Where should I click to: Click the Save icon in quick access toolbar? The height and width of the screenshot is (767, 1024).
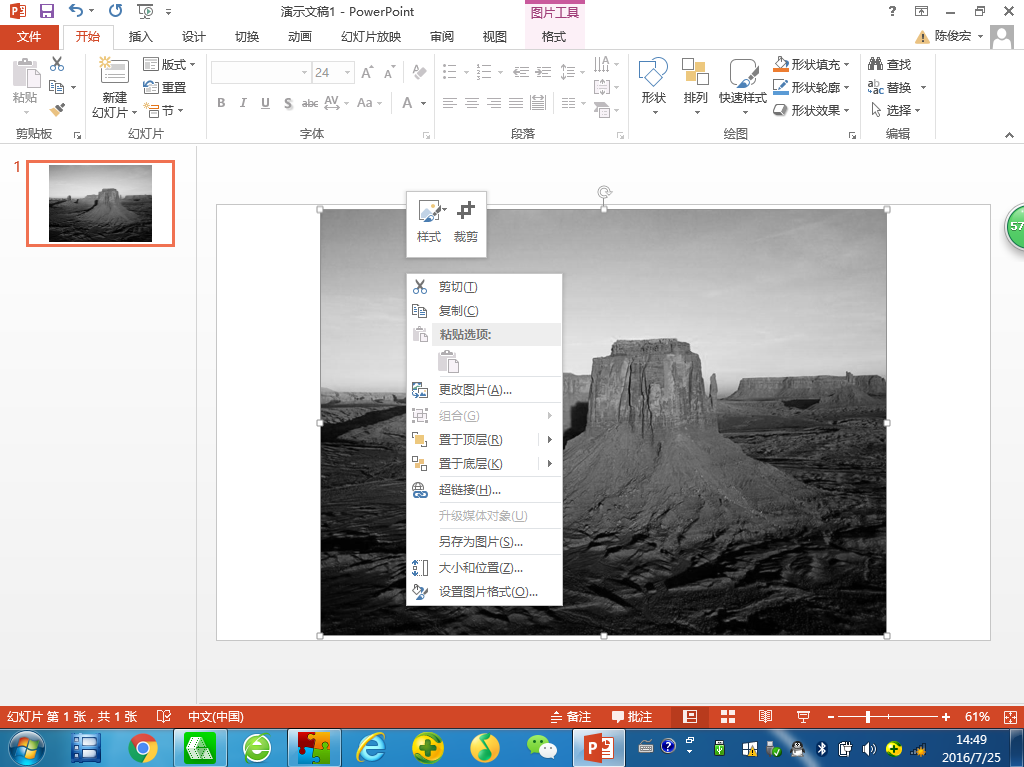coord(46,11)
